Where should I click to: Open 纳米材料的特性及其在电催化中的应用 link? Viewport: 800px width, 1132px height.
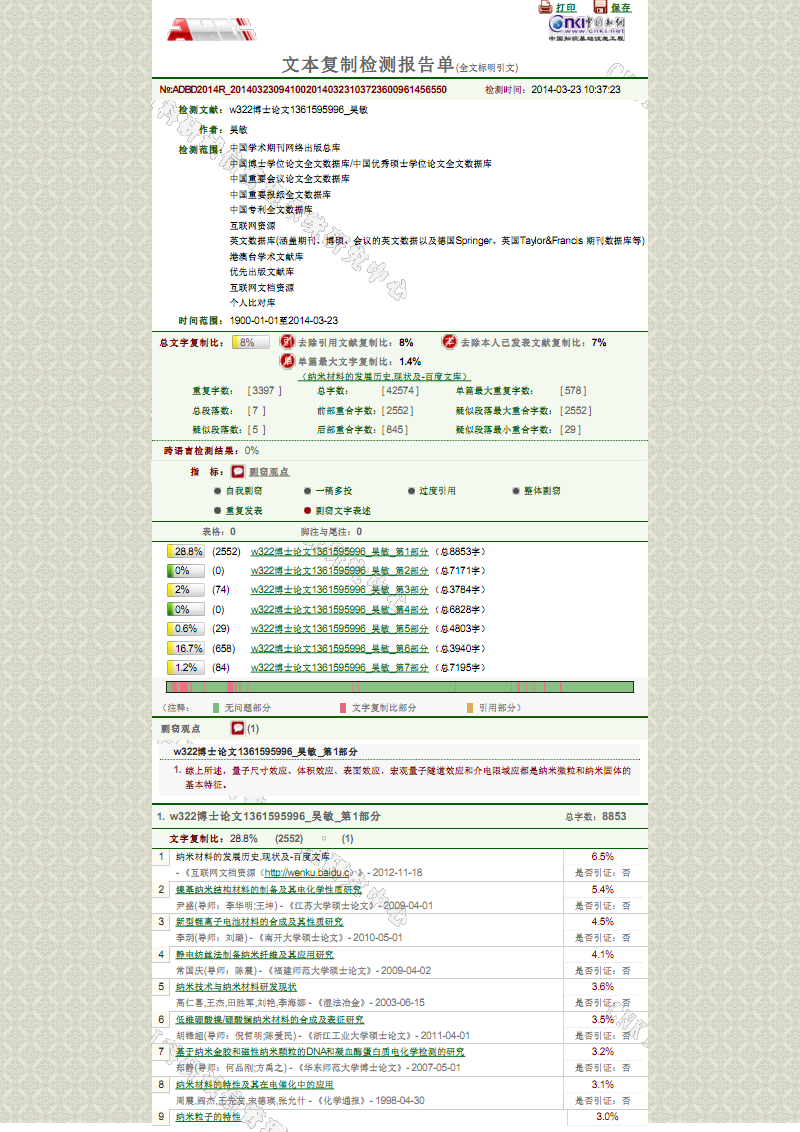pos(255,1084)
